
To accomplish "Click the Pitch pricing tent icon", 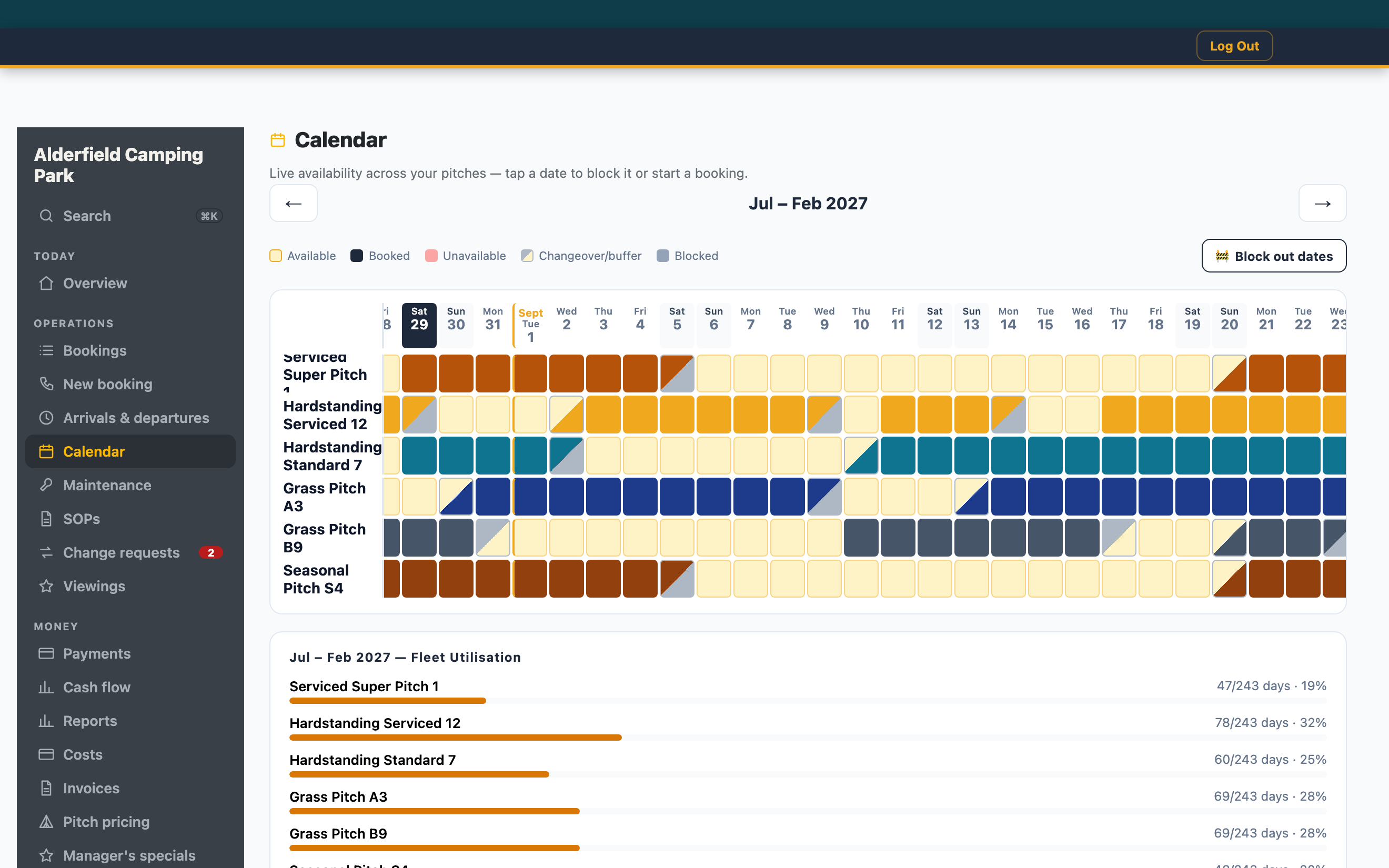I will click(46, 822).
